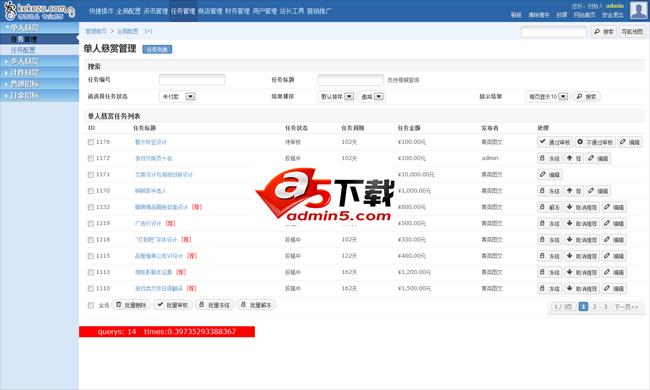Click the magnifier search button in breadcrumb bar
Image resolution: width=650 pixels, height=390 pixels.
click(x=604, y=31)
